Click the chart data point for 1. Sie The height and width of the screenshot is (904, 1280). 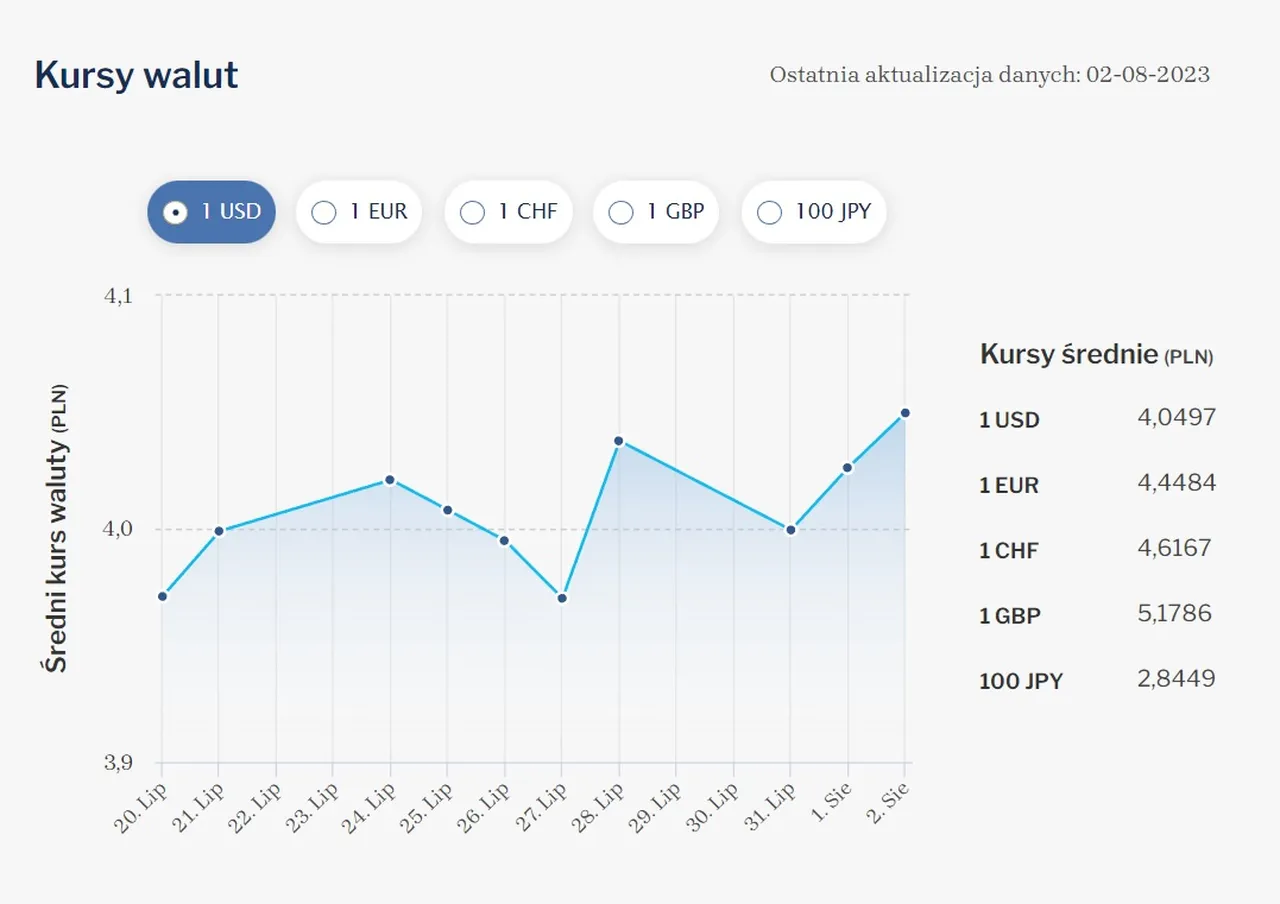pyautogui.click(x=847, y=467)
